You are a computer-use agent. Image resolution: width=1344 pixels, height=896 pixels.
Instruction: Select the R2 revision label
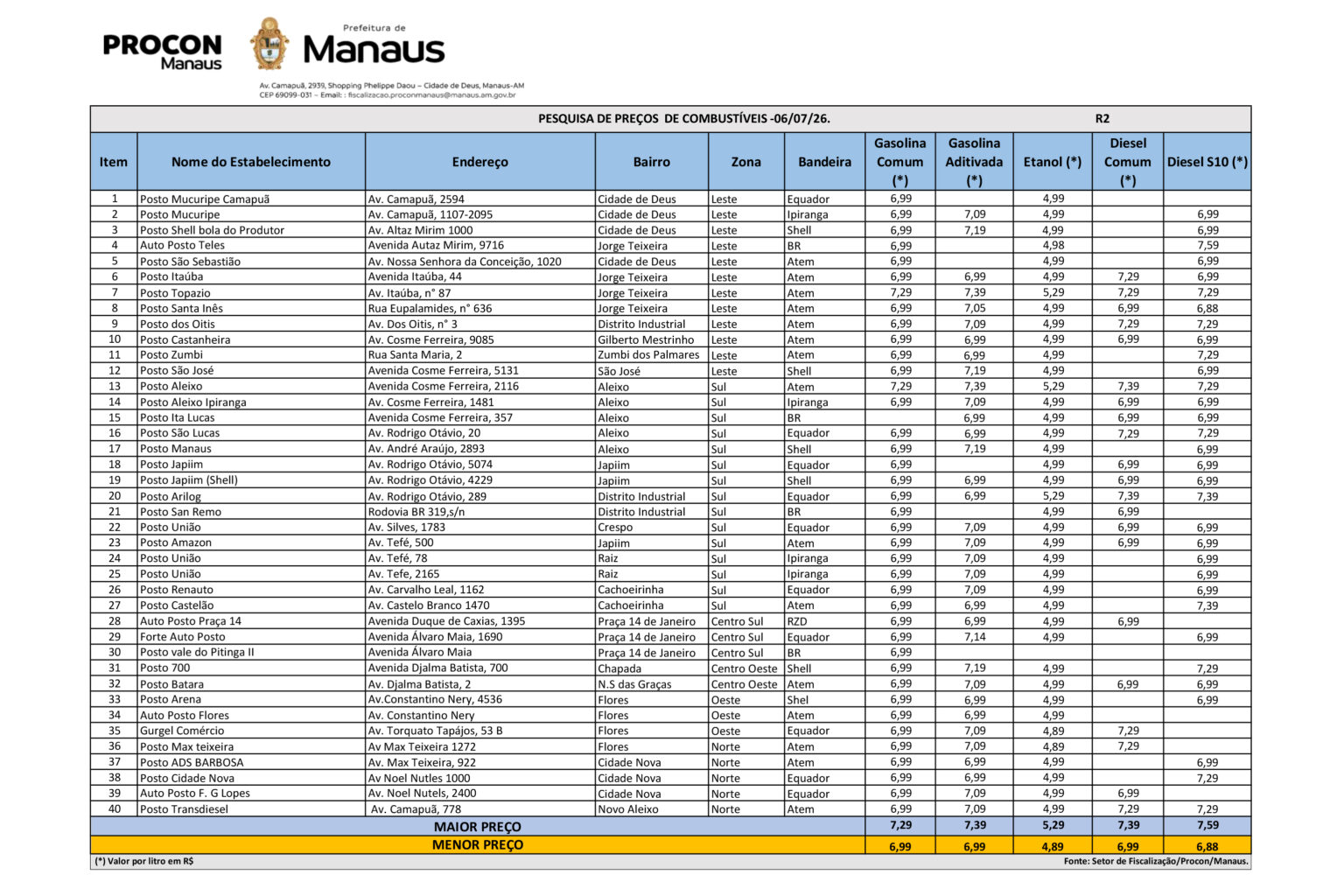(x=1102, y=119)
